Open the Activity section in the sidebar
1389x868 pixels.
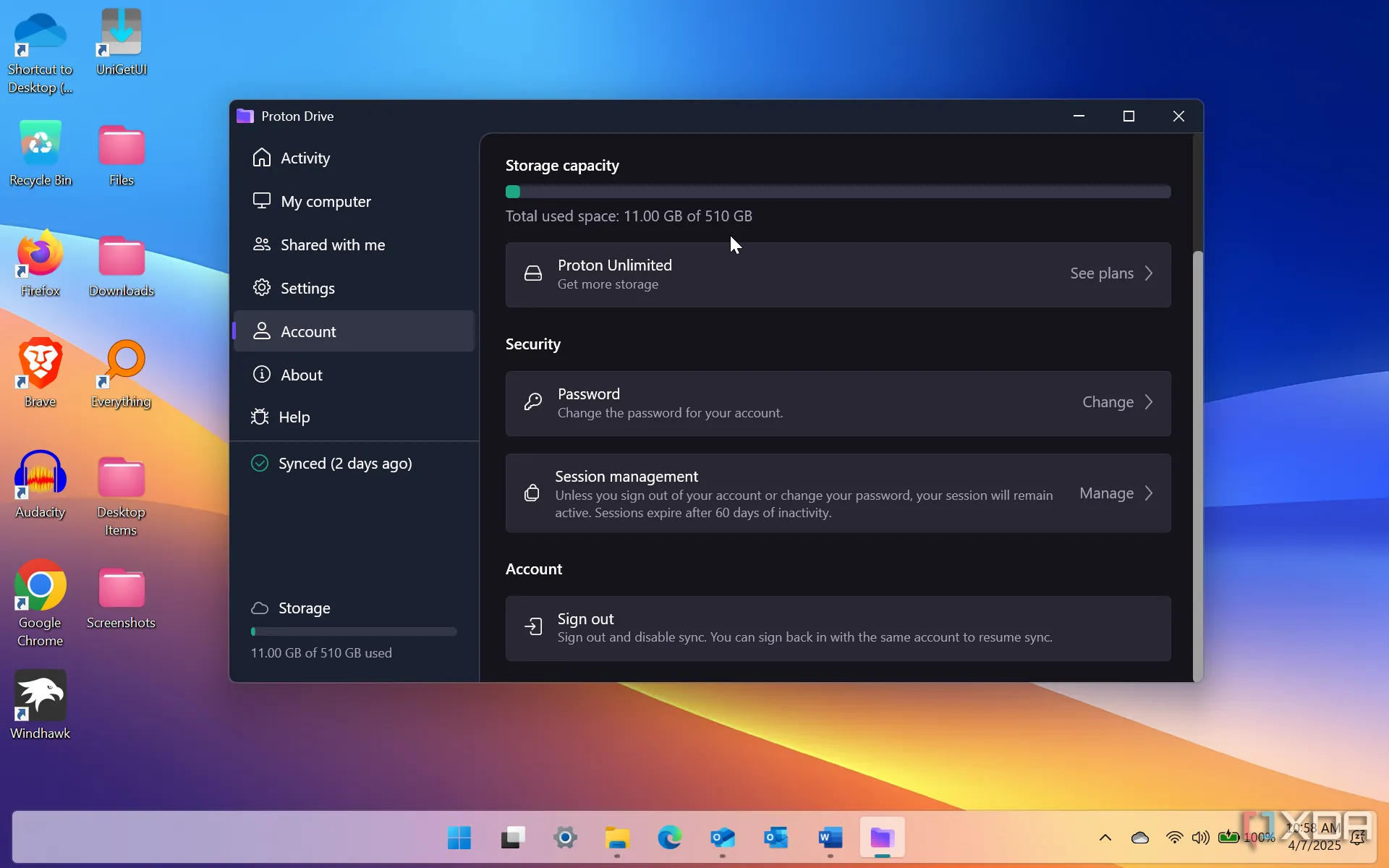(354, 158)
